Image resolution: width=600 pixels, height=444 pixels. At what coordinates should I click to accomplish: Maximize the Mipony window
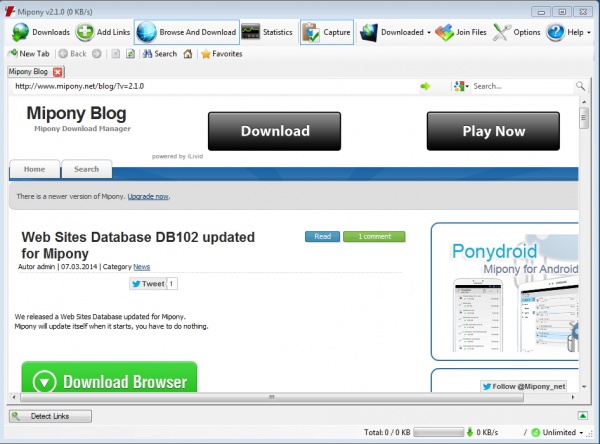coord(562,12)
